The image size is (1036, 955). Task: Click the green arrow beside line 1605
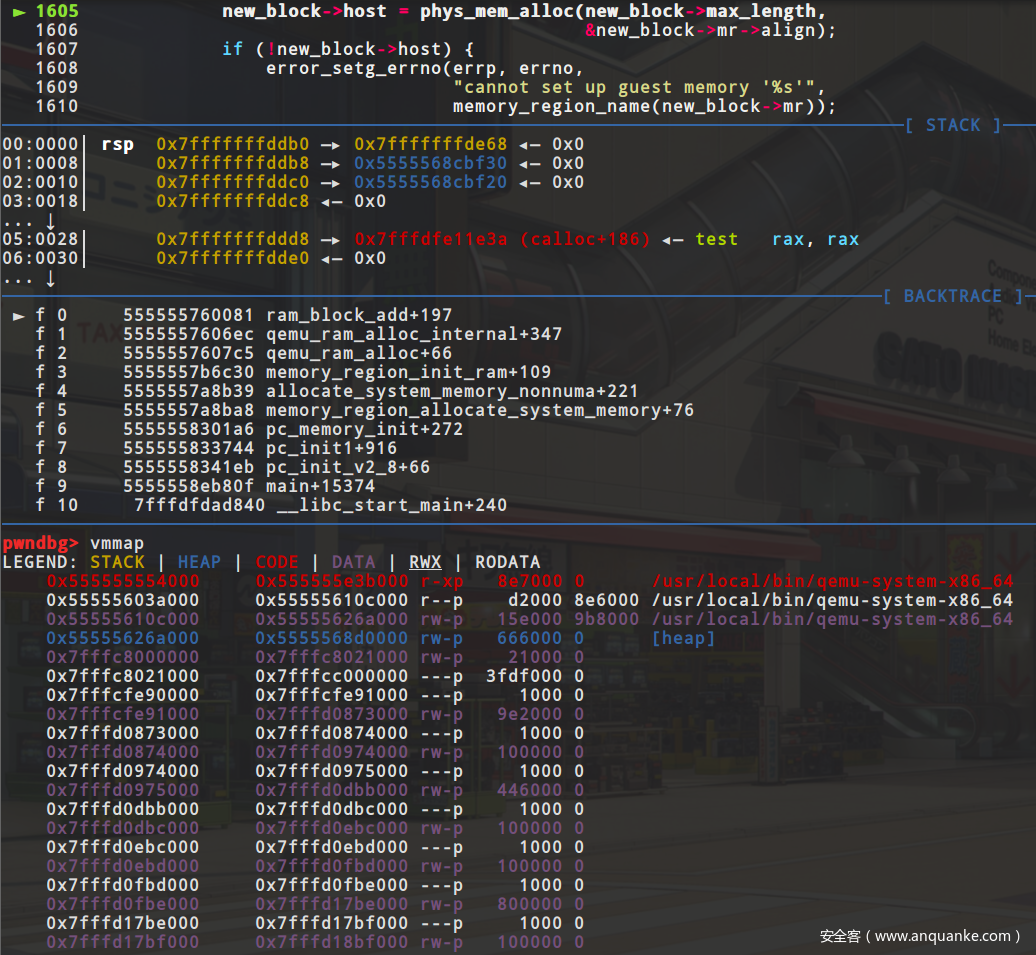(x=19, y=12)
